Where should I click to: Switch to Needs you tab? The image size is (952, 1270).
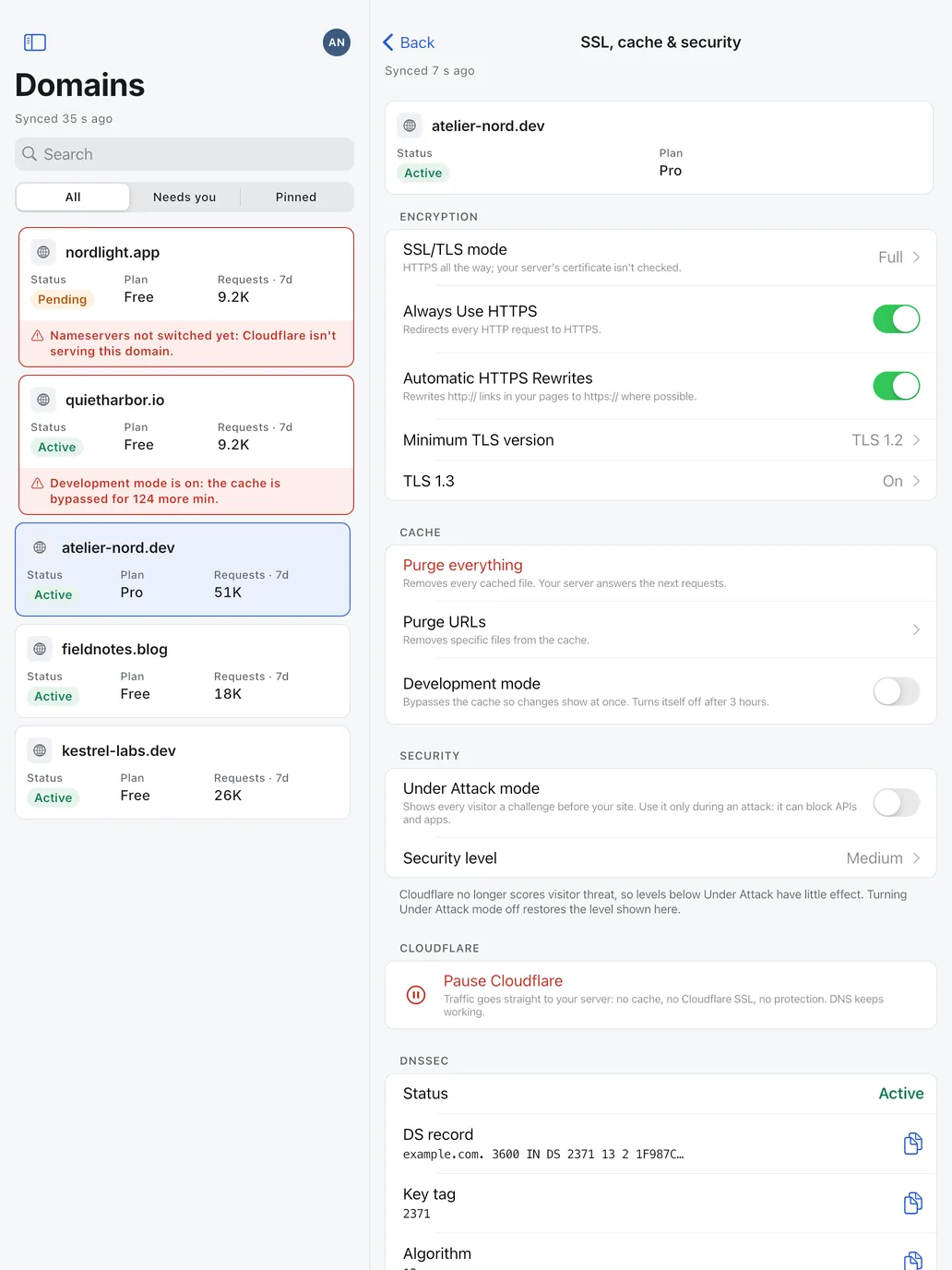(184, 197)
